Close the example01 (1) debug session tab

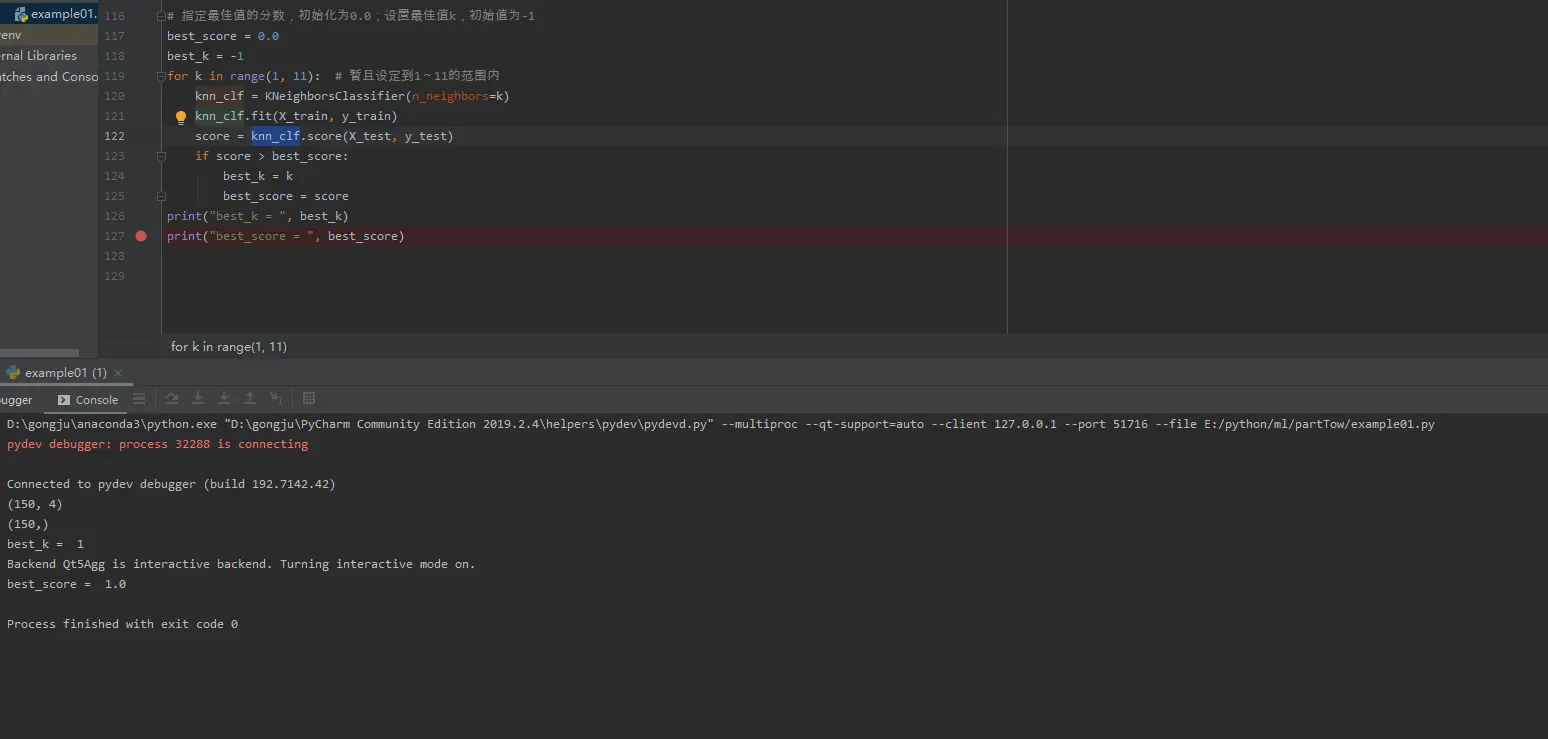(119, 373)
